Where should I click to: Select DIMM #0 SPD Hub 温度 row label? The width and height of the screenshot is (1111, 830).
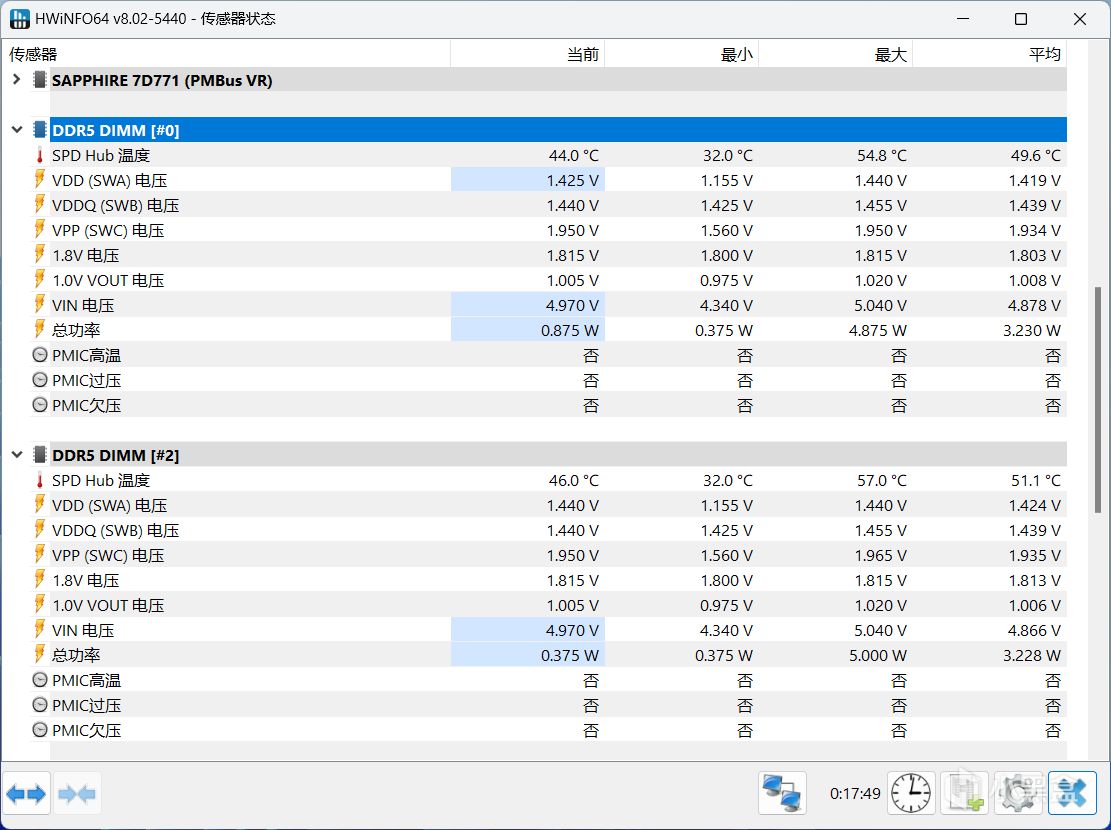(101, 155)
